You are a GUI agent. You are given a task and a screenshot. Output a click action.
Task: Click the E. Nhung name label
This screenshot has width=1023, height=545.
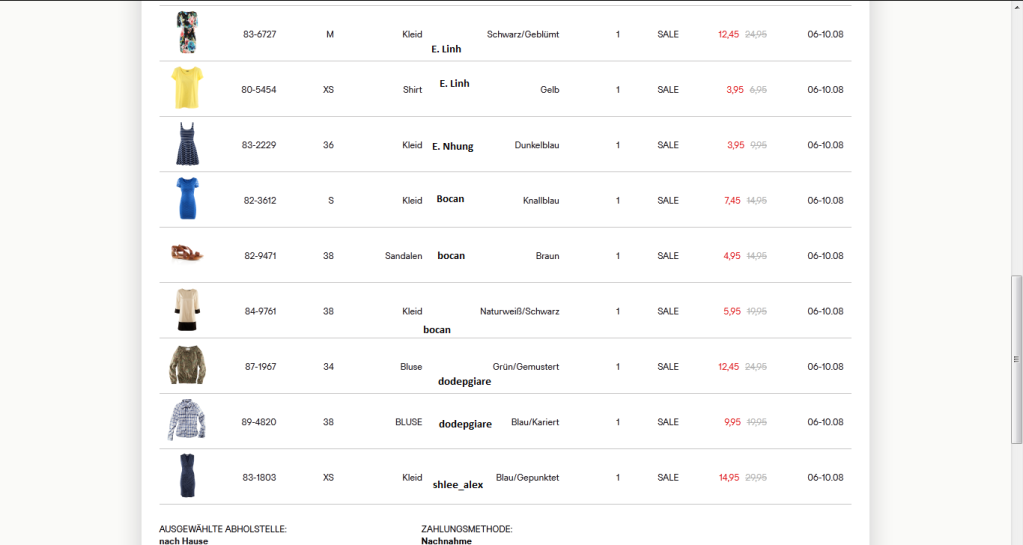(x=452, y=146)
